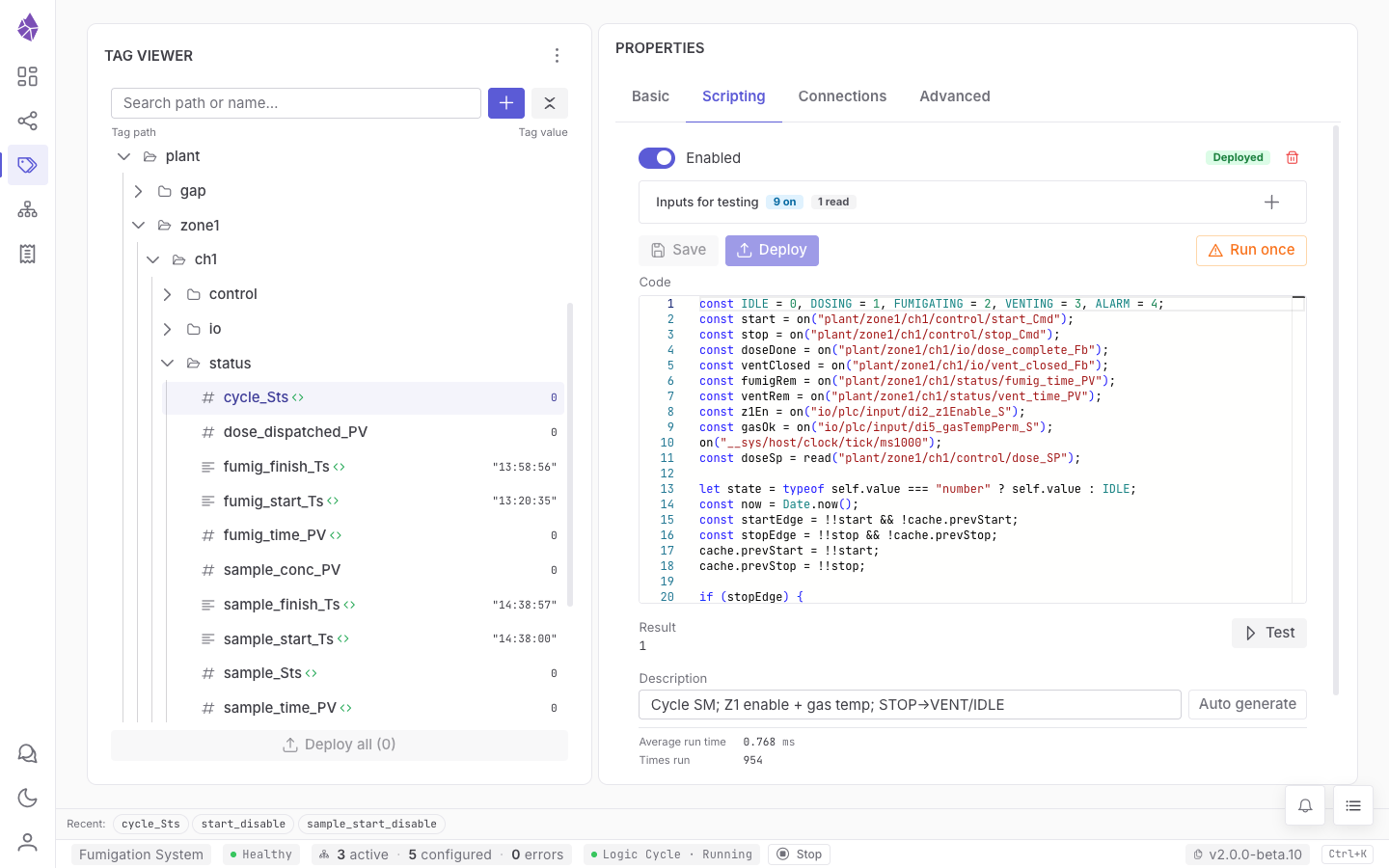Open the dashboard grid sidebar icon
The image size is (1389, 868).
coord(28,76)
